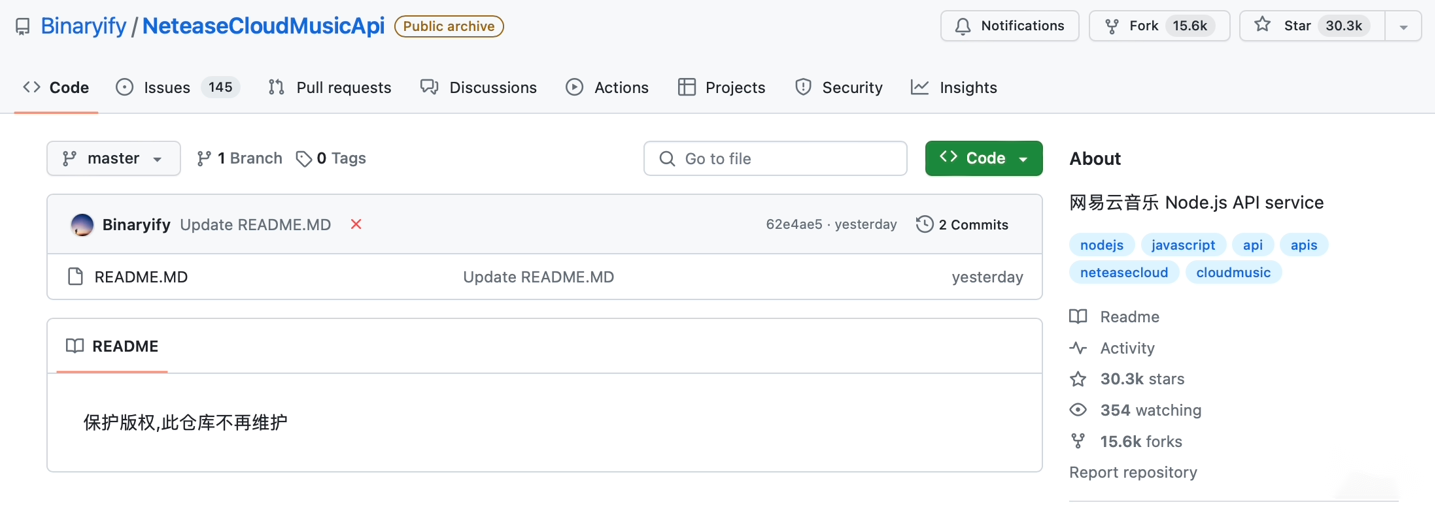1435x507 pixels.
Task: Open the 0 Tags link
Action: [x=331, y=158]
